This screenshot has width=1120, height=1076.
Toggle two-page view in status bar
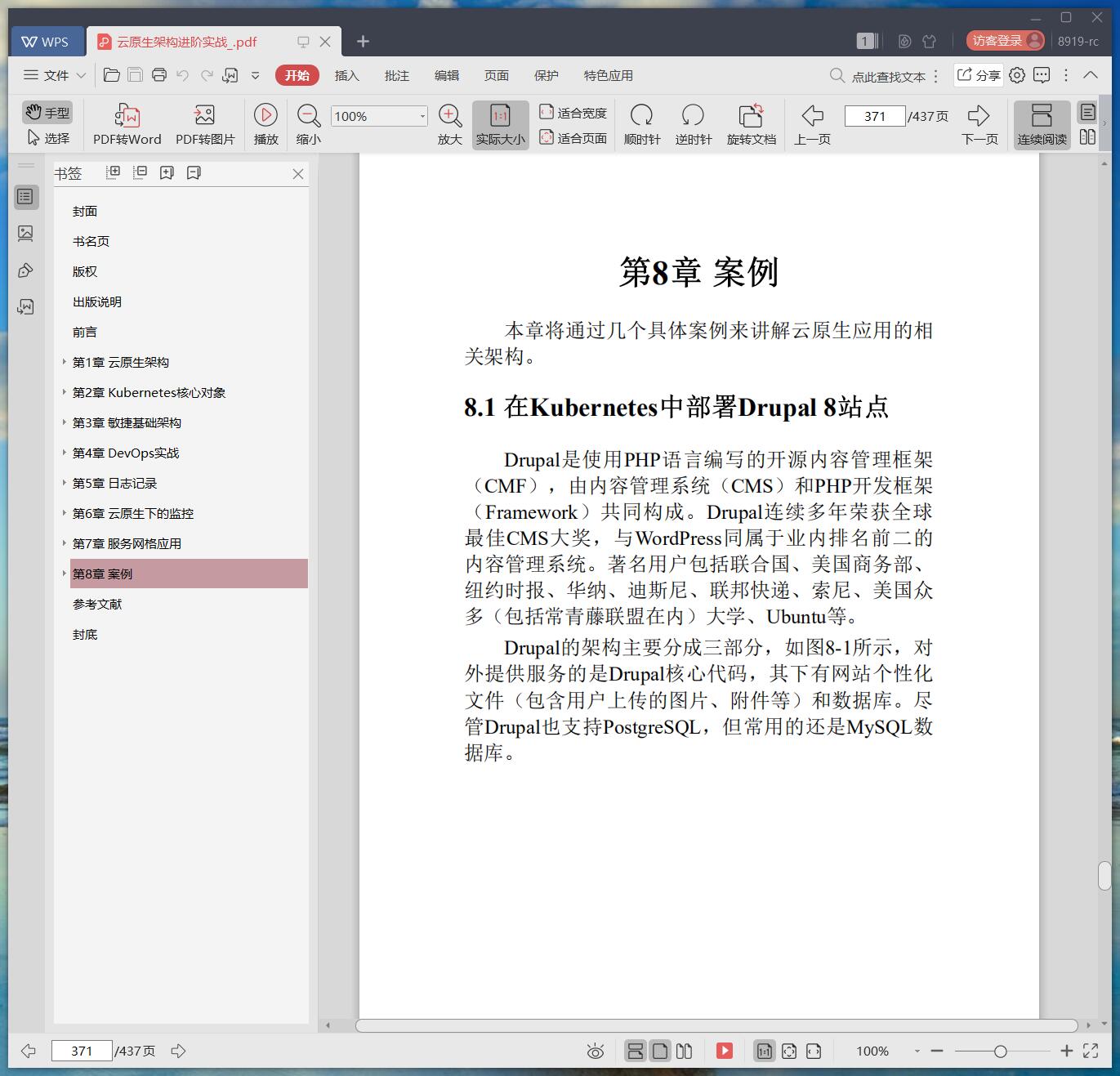click(x=685, y=1051)
